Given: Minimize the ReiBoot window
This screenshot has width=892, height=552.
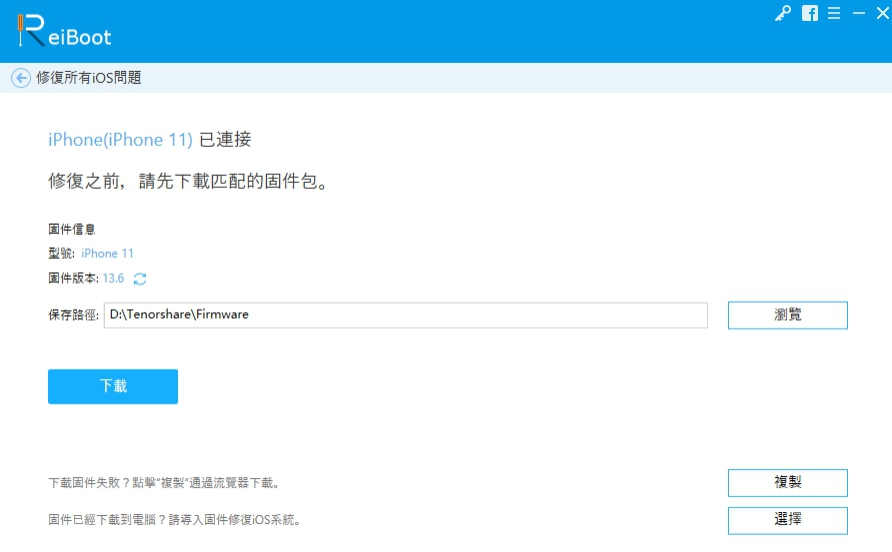Looking at the screenshot, I should 859,13.
